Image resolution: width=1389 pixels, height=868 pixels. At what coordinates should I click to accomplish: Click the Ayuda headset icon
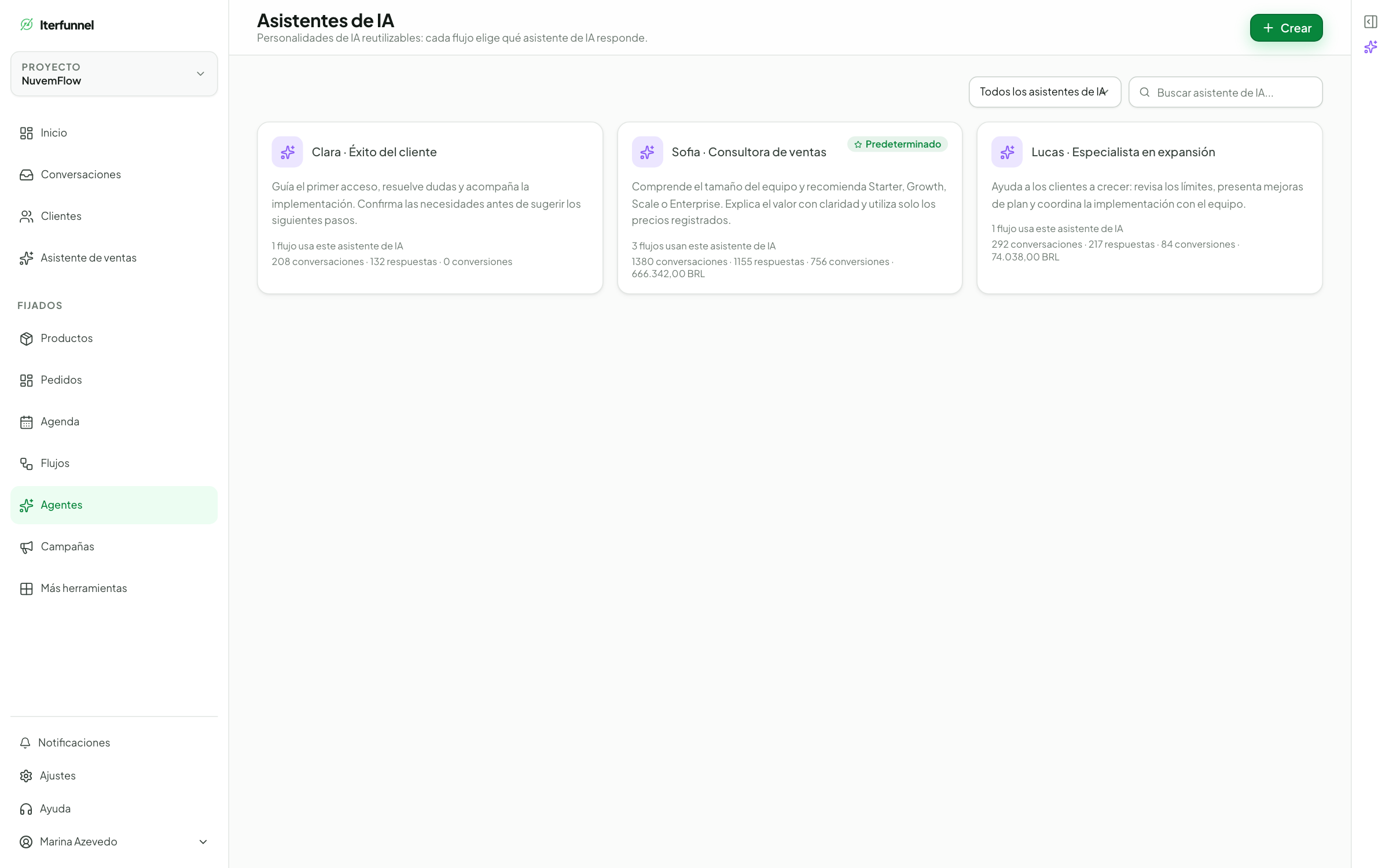26,808
